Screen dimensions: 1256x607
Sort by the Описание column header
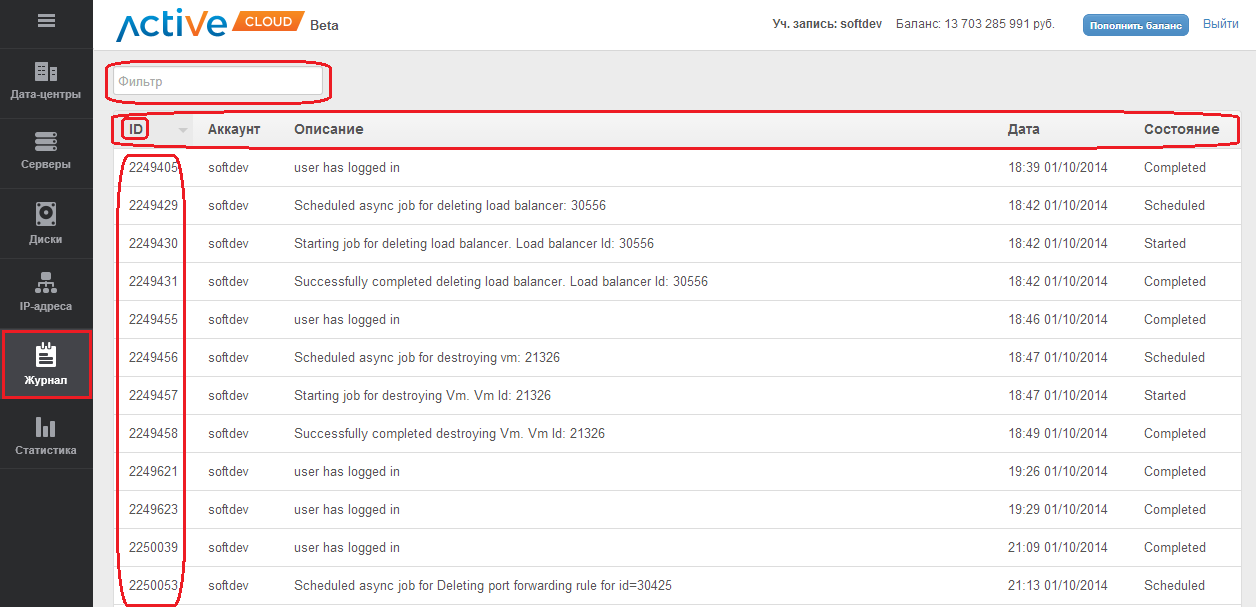[x=328, y=129]
